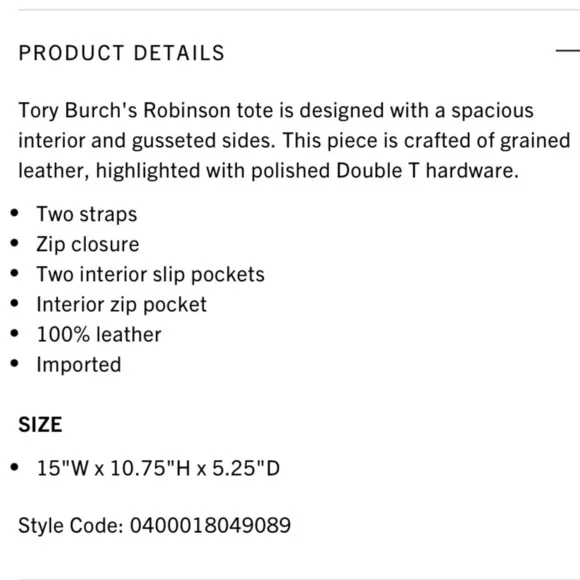Click the word gusseted in description
The image size is (580, 580).
174,141
